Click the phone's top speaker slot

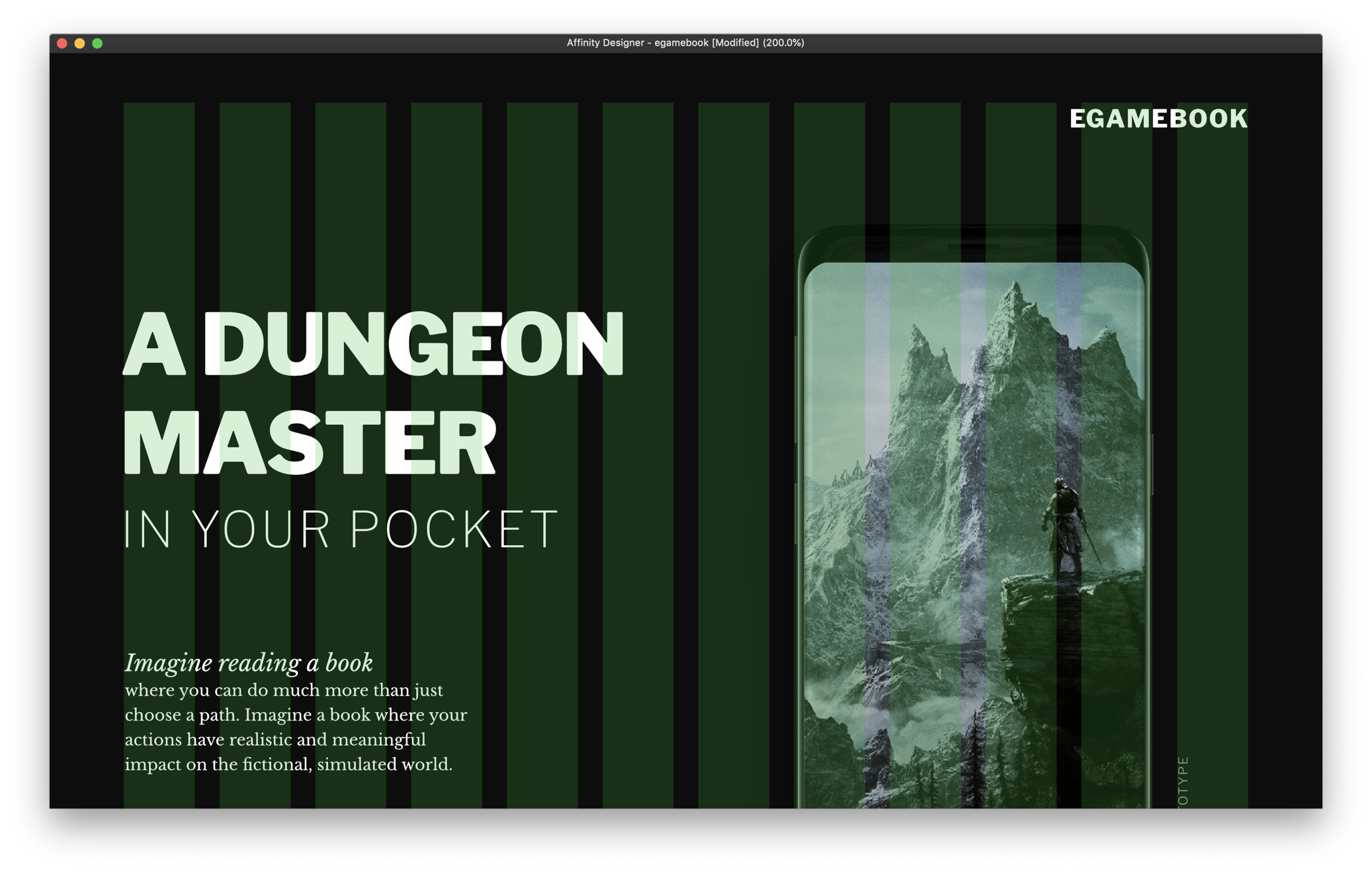pyautogui.click(x=973, y=246)
